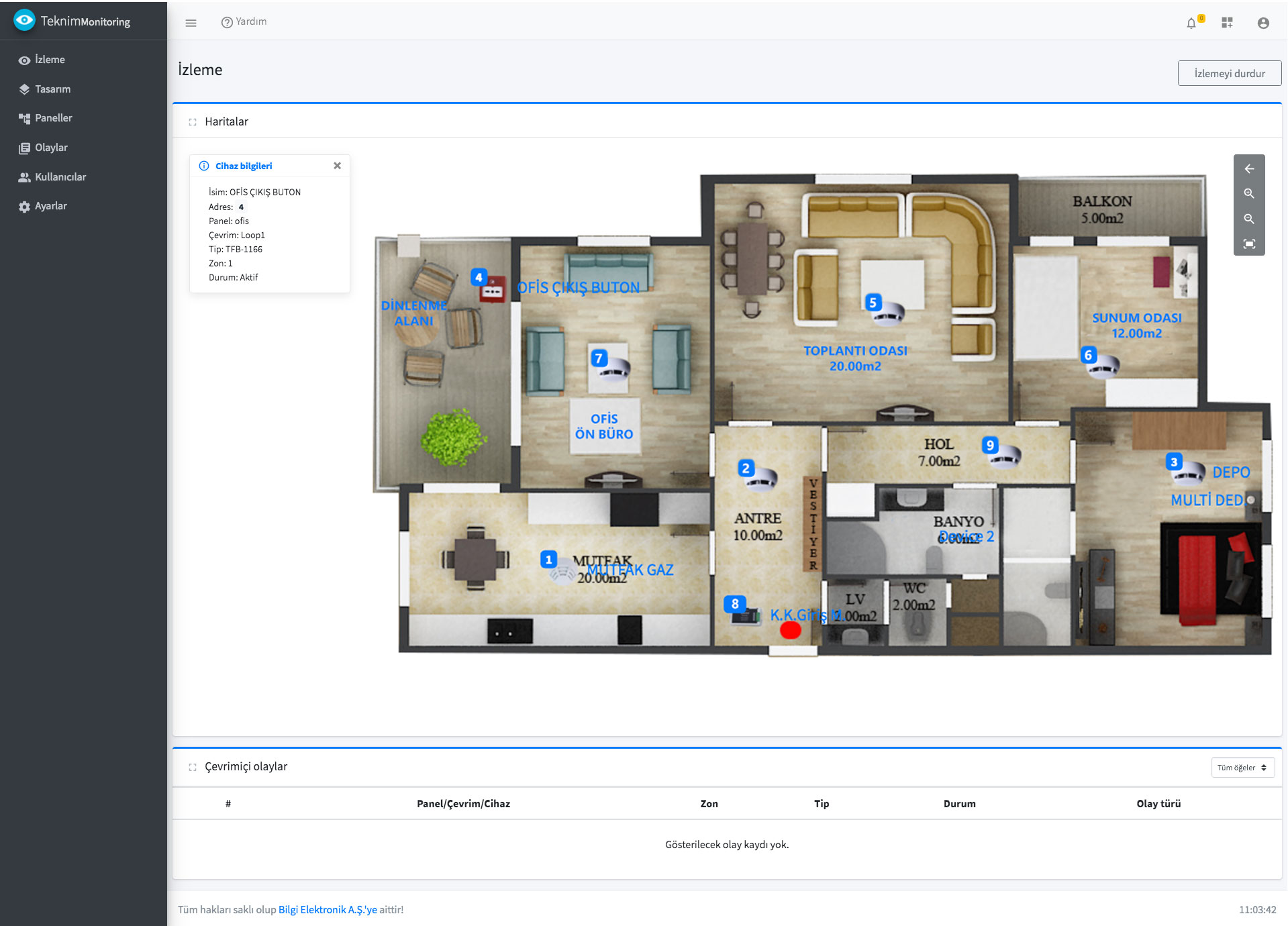The width and height of the screenshot is (1288, 926).
Task: Open Olaylar from the sidebar
Action: [51, 147]
